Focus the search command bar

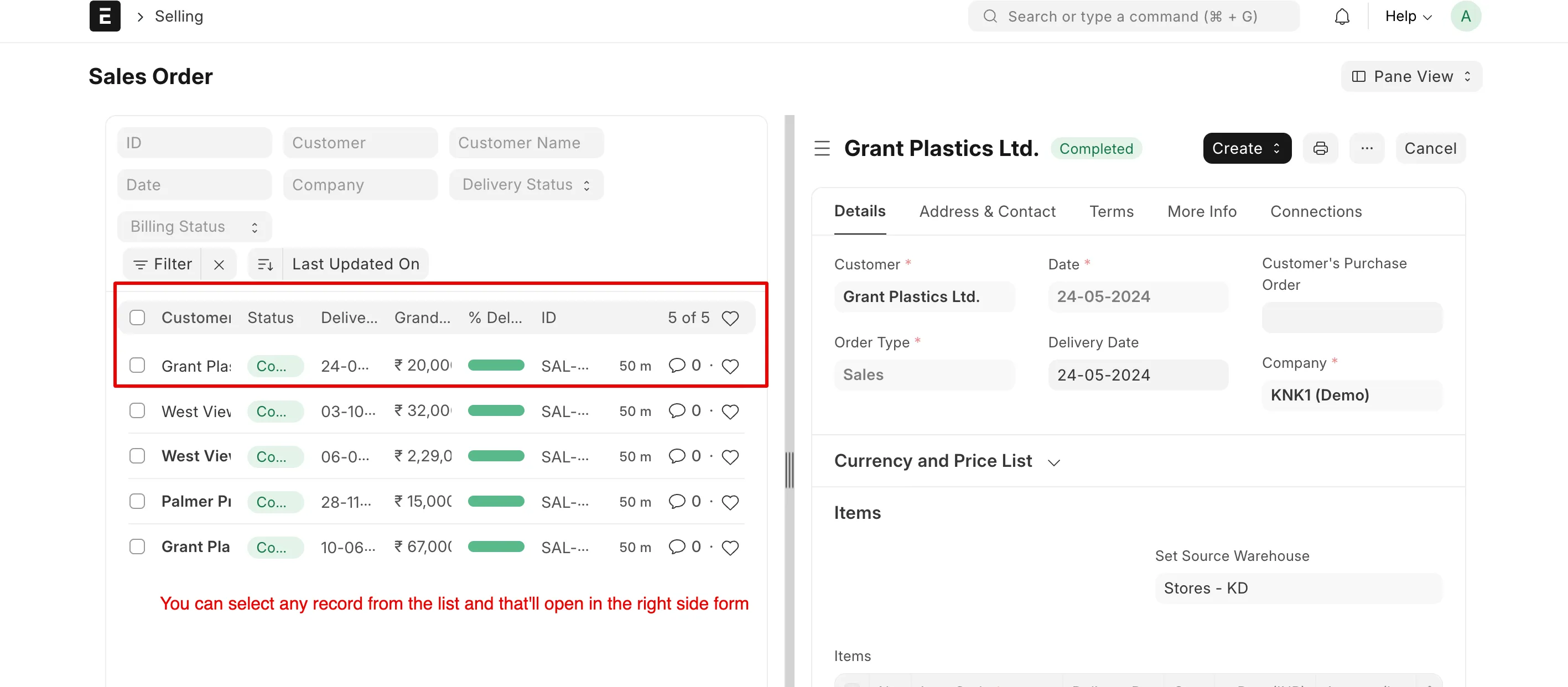pyautogui.click(x=1133, y=17)
